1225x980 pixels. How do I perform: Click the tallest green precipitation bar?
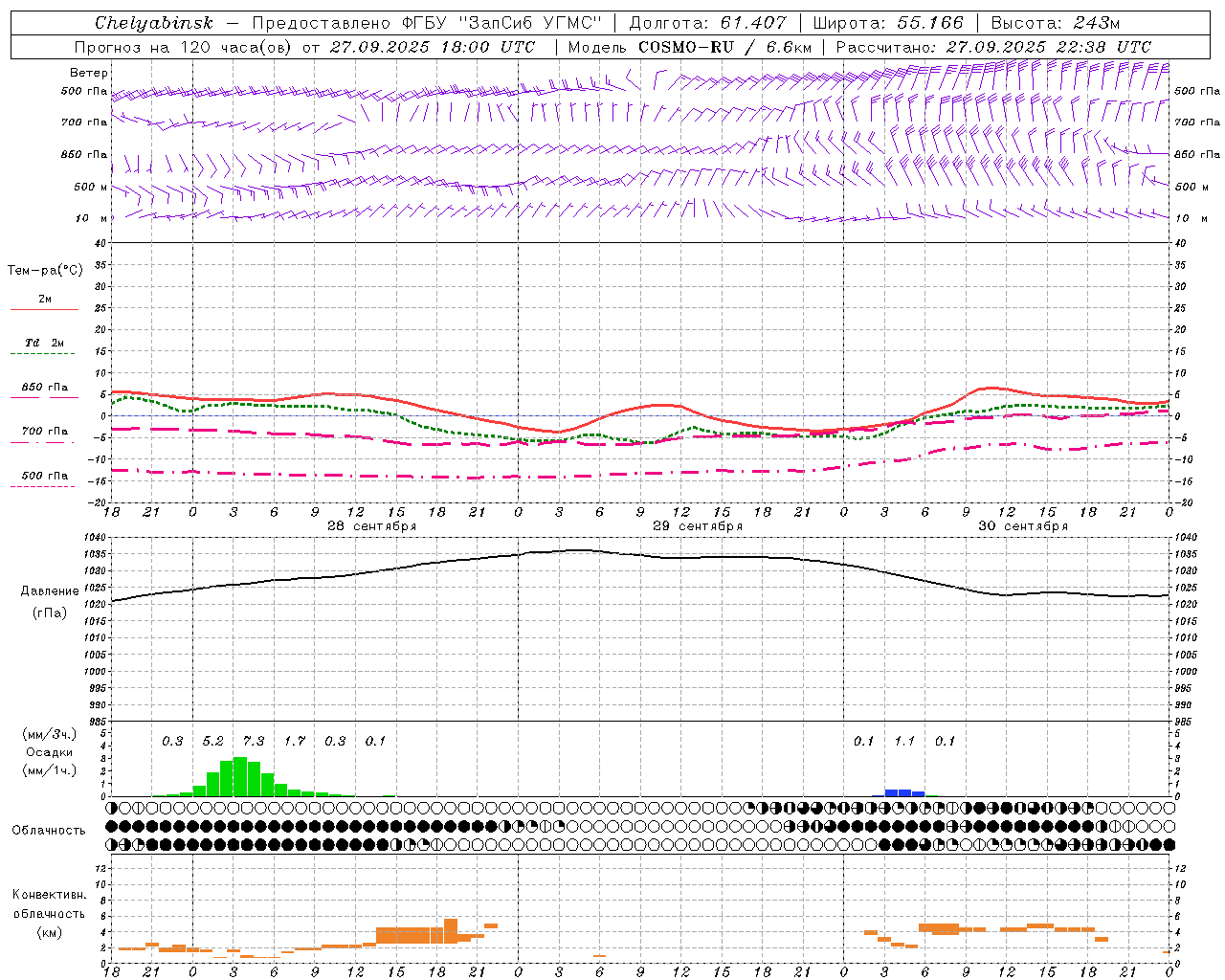pyautogui.click(x=240, y=776)
